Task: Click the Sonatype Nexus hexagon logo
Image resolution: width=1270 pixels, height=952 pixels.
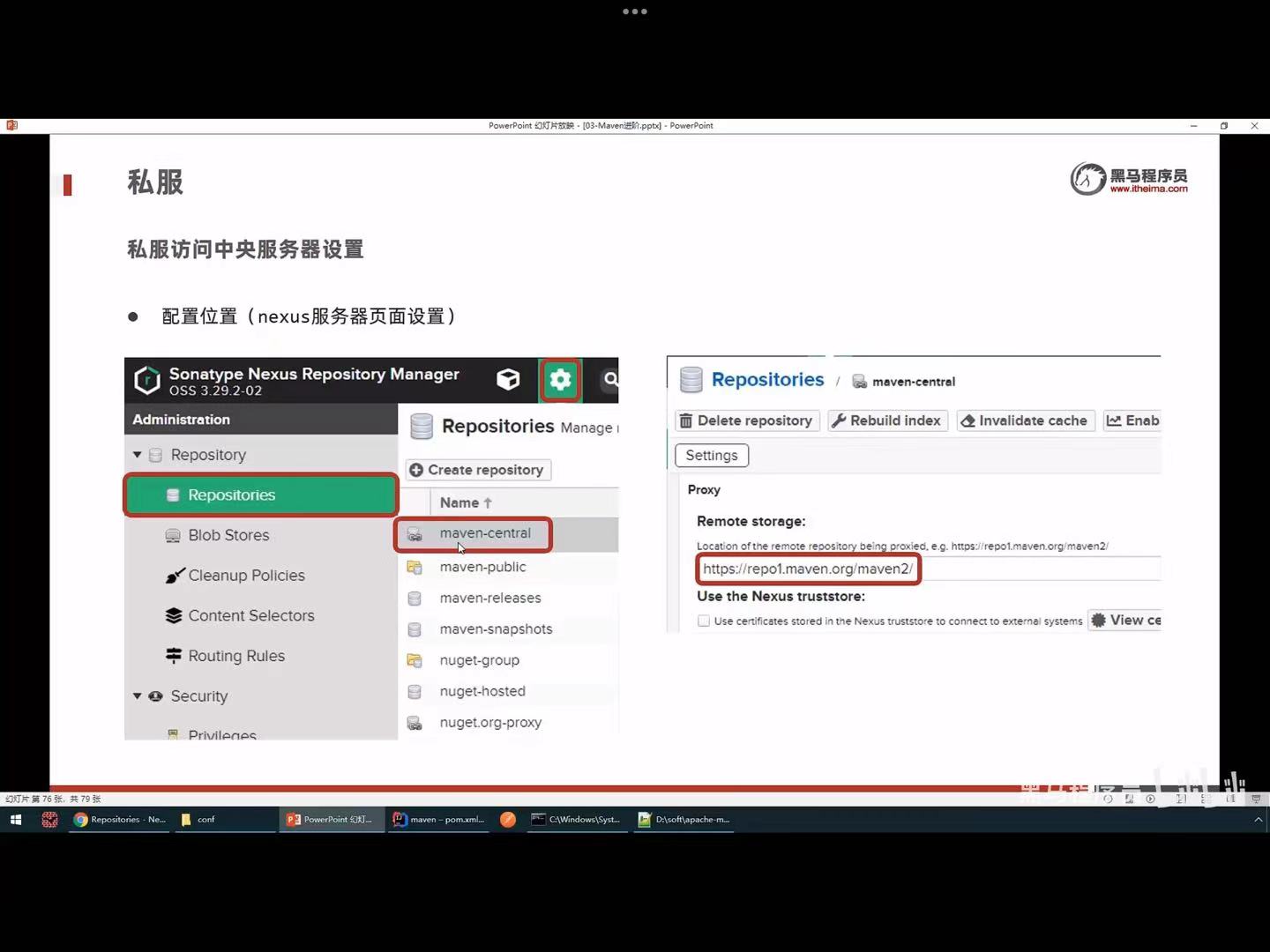Action: (x=146, y=380)
